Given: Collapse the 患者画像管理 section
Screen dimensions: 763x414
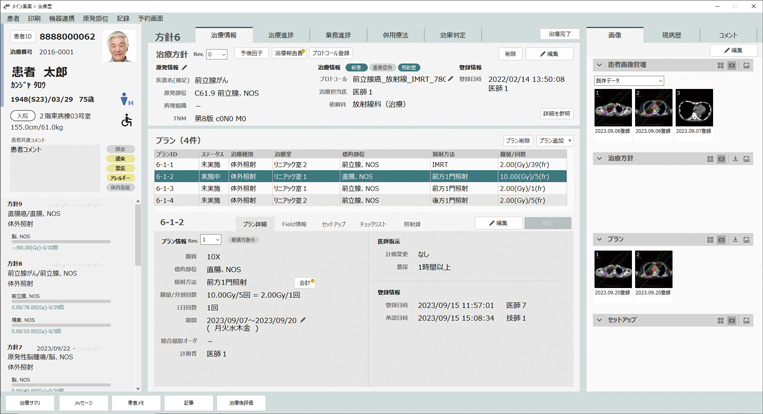Looking at the screenshot, I should point(599,65).
